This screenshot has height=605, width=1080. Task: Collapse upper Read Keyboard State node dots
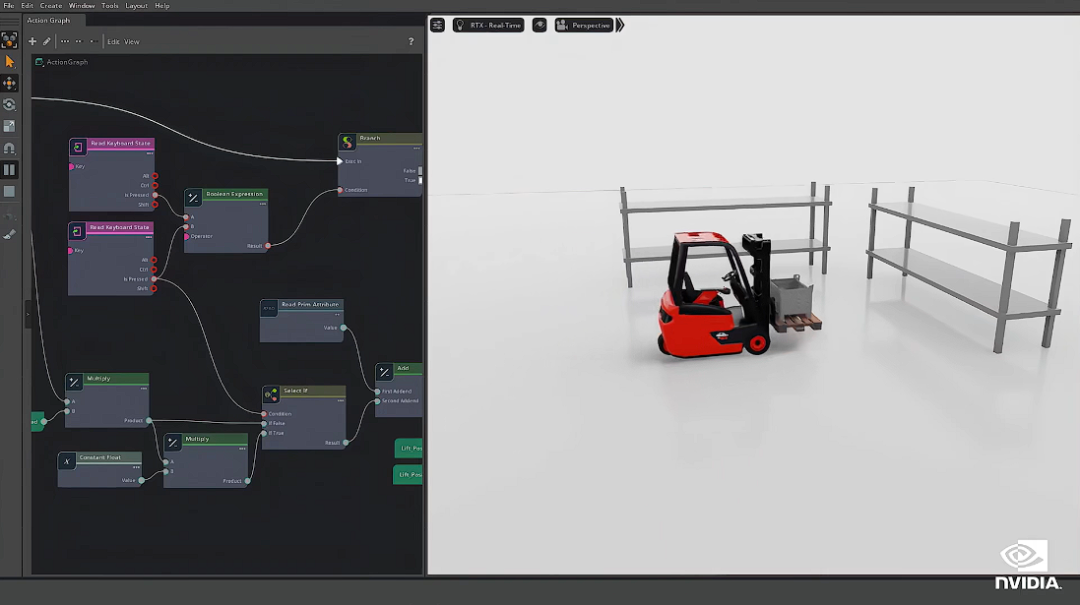[149, 153]
